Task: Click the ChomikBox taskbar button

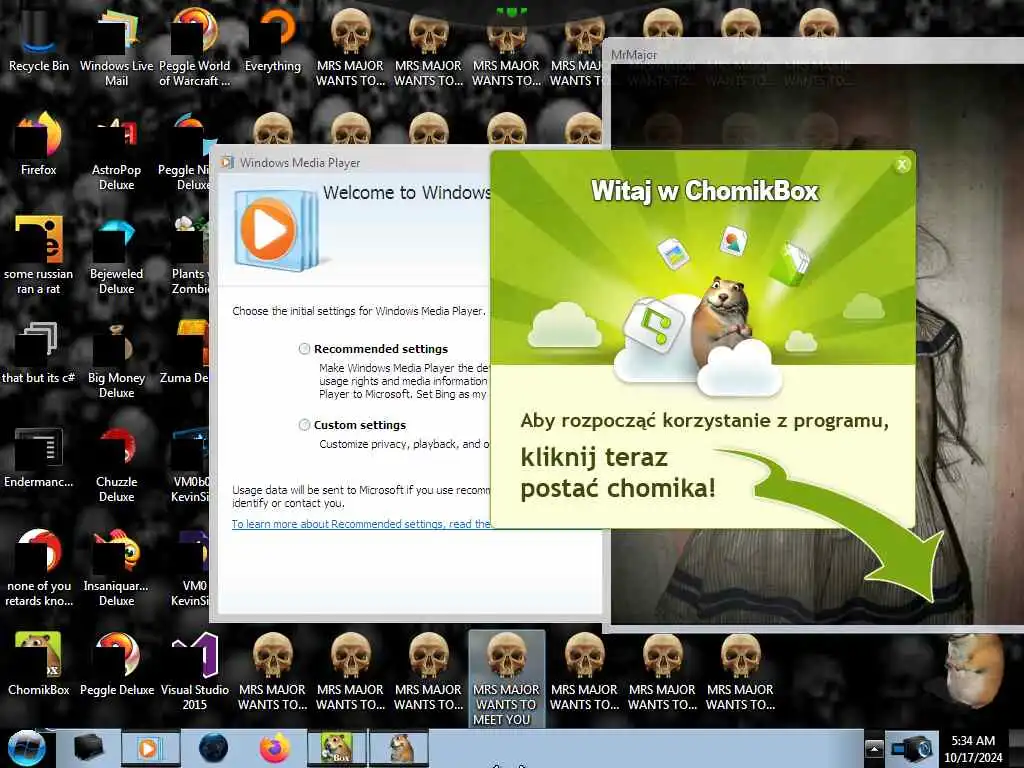Action: (x=337, y=748)
